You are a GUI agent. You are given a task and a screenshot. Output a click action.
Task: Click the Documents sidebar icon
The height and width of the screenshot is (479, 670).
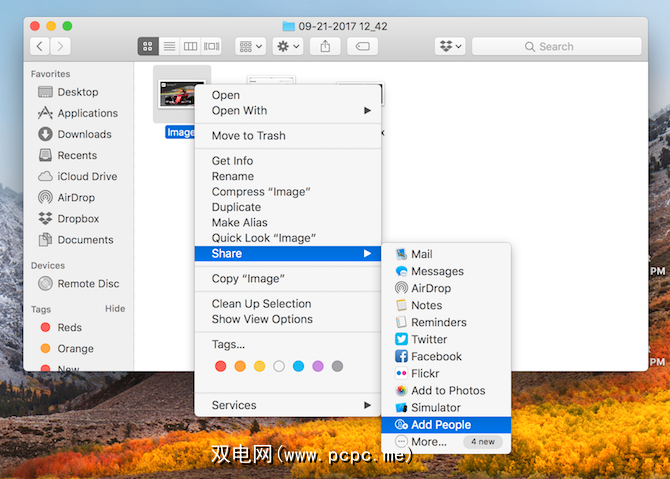pos(45,240)
